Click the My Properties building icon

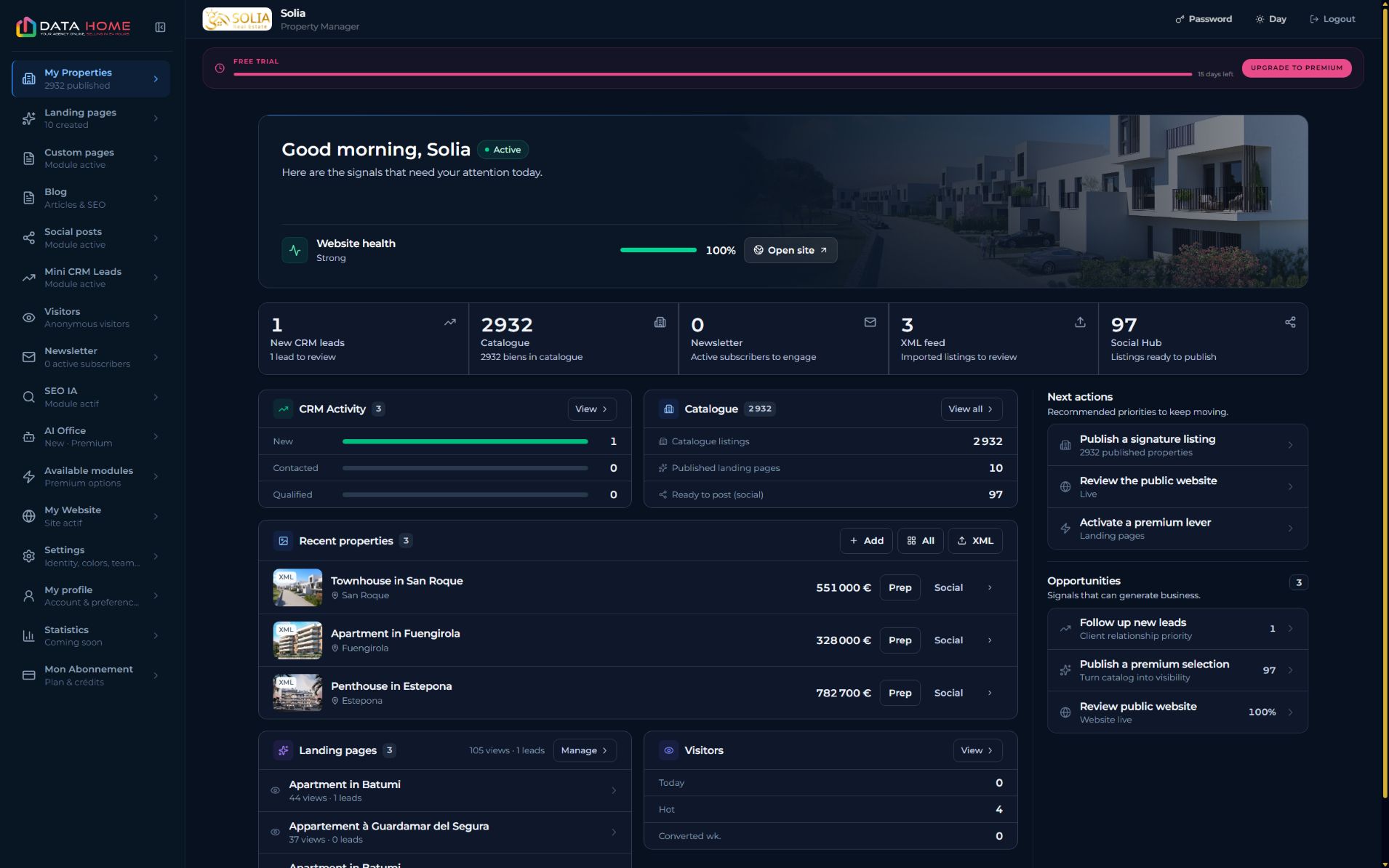[x=29, y=79]
